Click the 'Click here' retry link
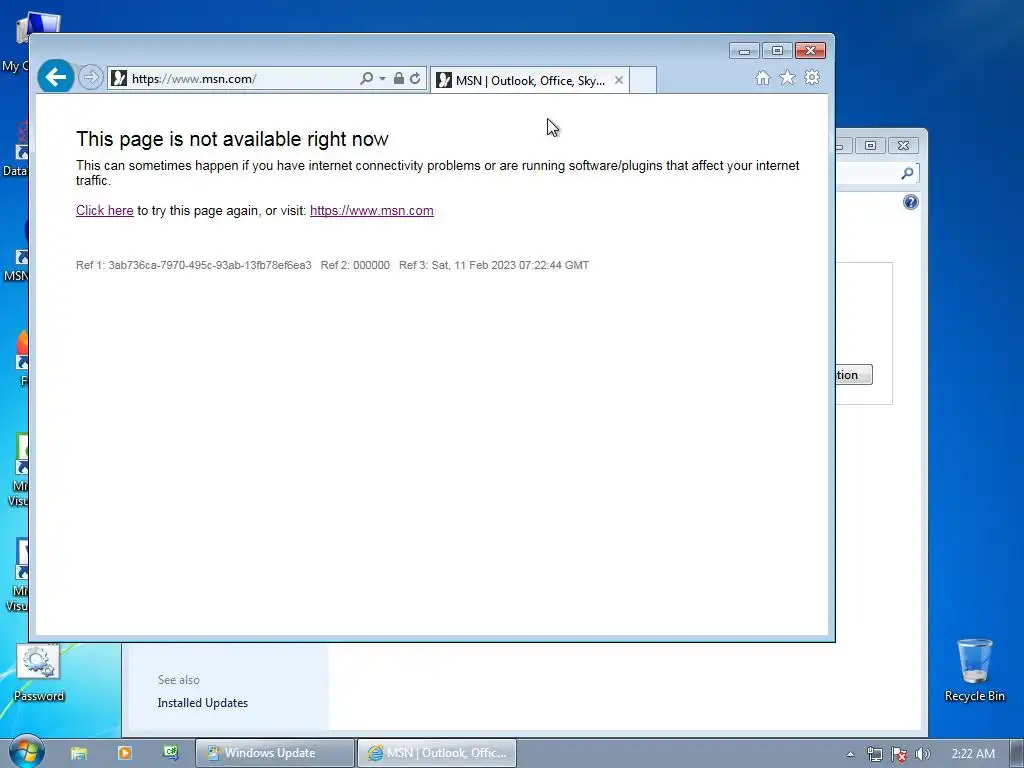The width and height of the screenshot is (1024, 768). [x=104, y=210]
